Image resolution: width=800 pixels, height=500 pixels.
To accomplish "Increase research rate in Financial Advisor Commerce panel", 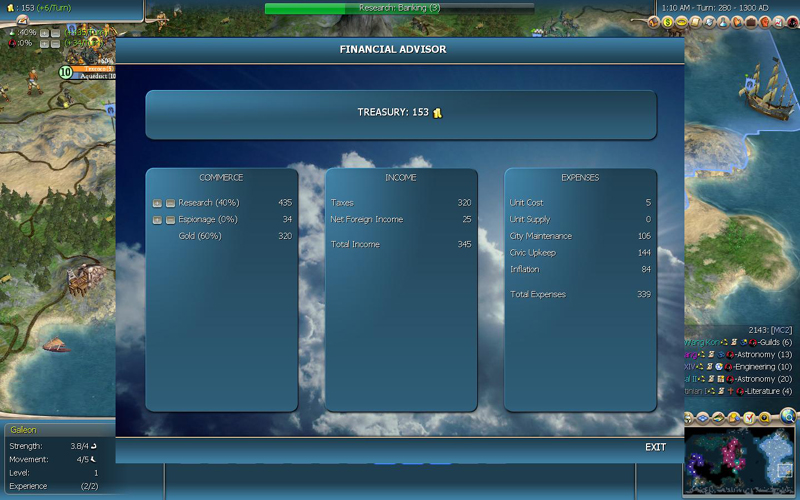I will [x=157, y=203].
